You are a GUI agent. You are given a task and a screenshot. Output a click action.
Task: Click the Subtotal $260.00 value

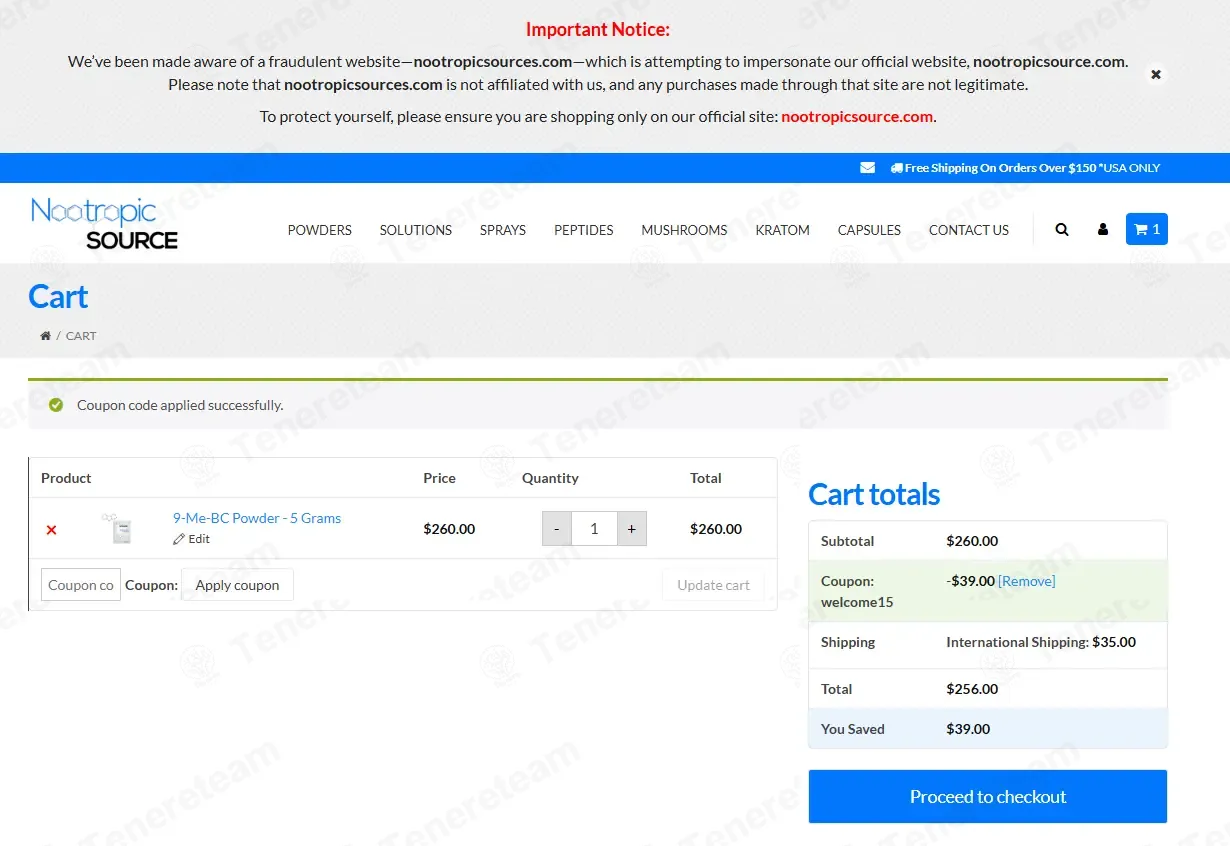pos(972,541)
